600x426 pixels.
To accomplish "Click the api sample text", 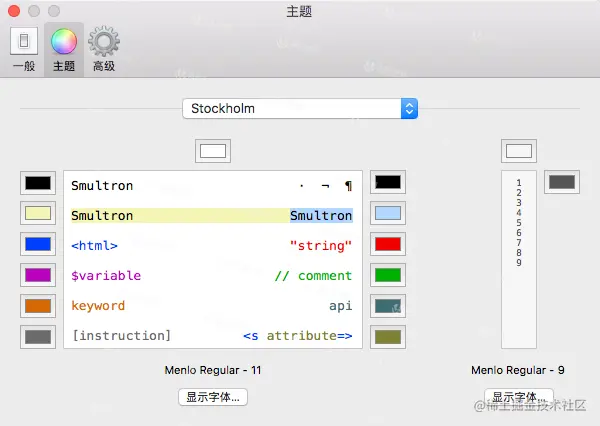I will 341,306.
